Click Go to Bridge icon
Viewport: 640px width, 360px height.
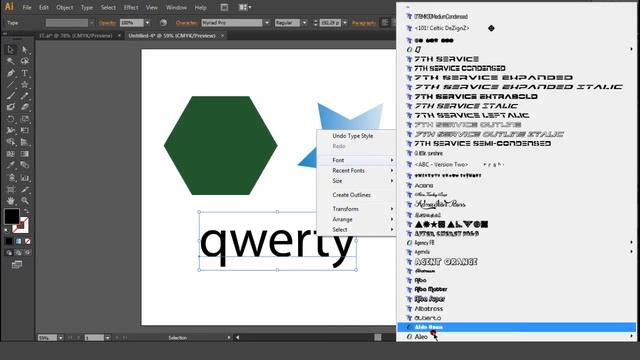tap(224, 7)
